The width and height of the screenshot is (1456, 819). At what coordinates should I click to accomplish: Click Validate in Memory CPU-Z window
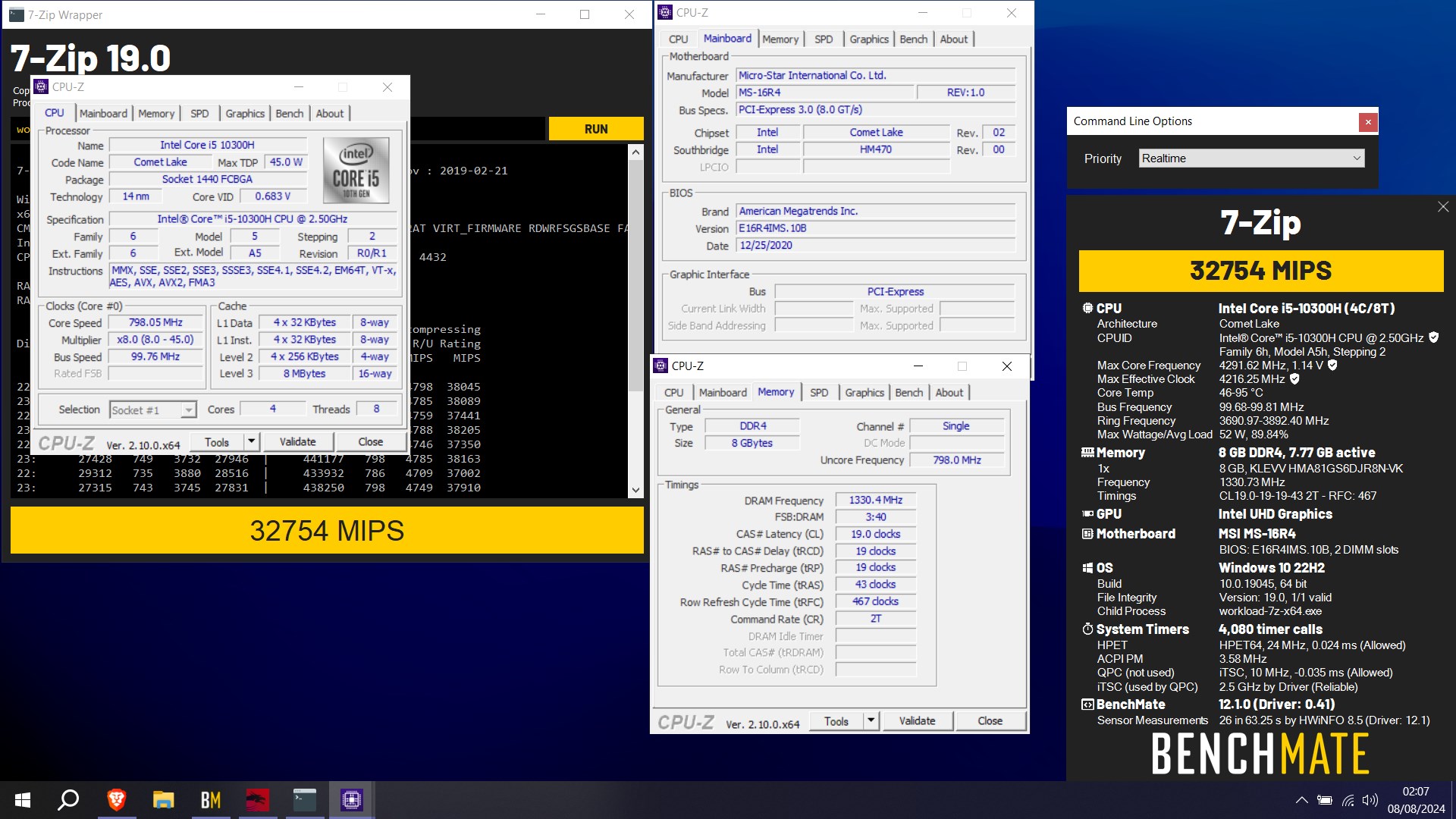917,721
